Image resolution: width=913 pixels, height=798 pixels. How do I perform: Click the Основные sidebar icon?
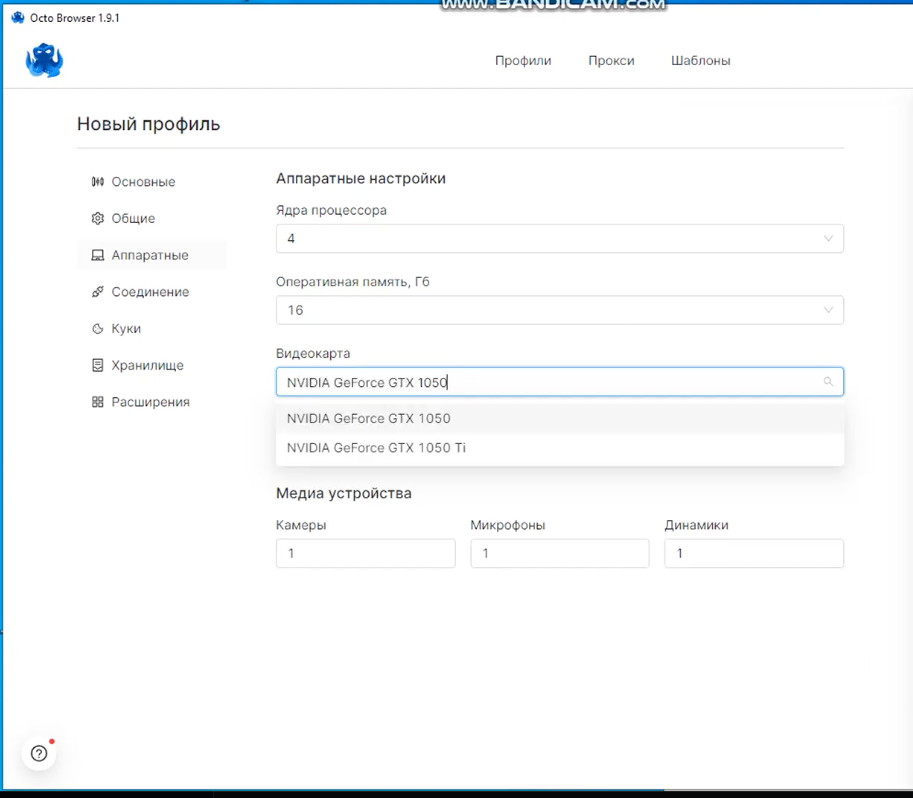coord(98,182)
